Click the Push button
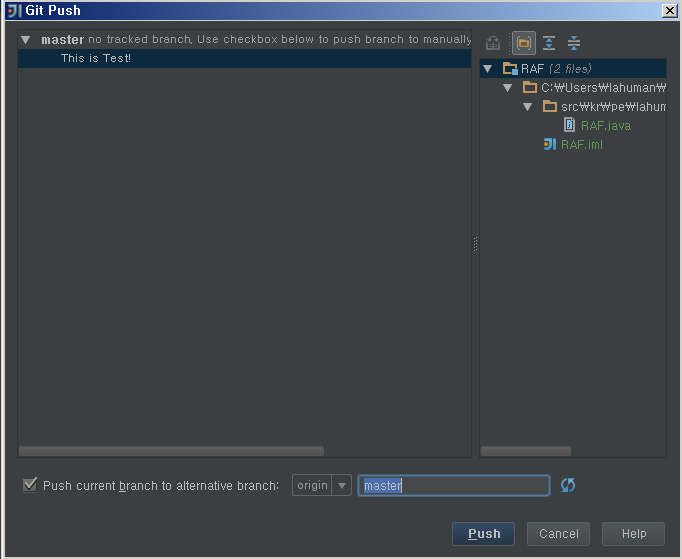The width and height of the screenshot is (682, 559). point(483,534)
